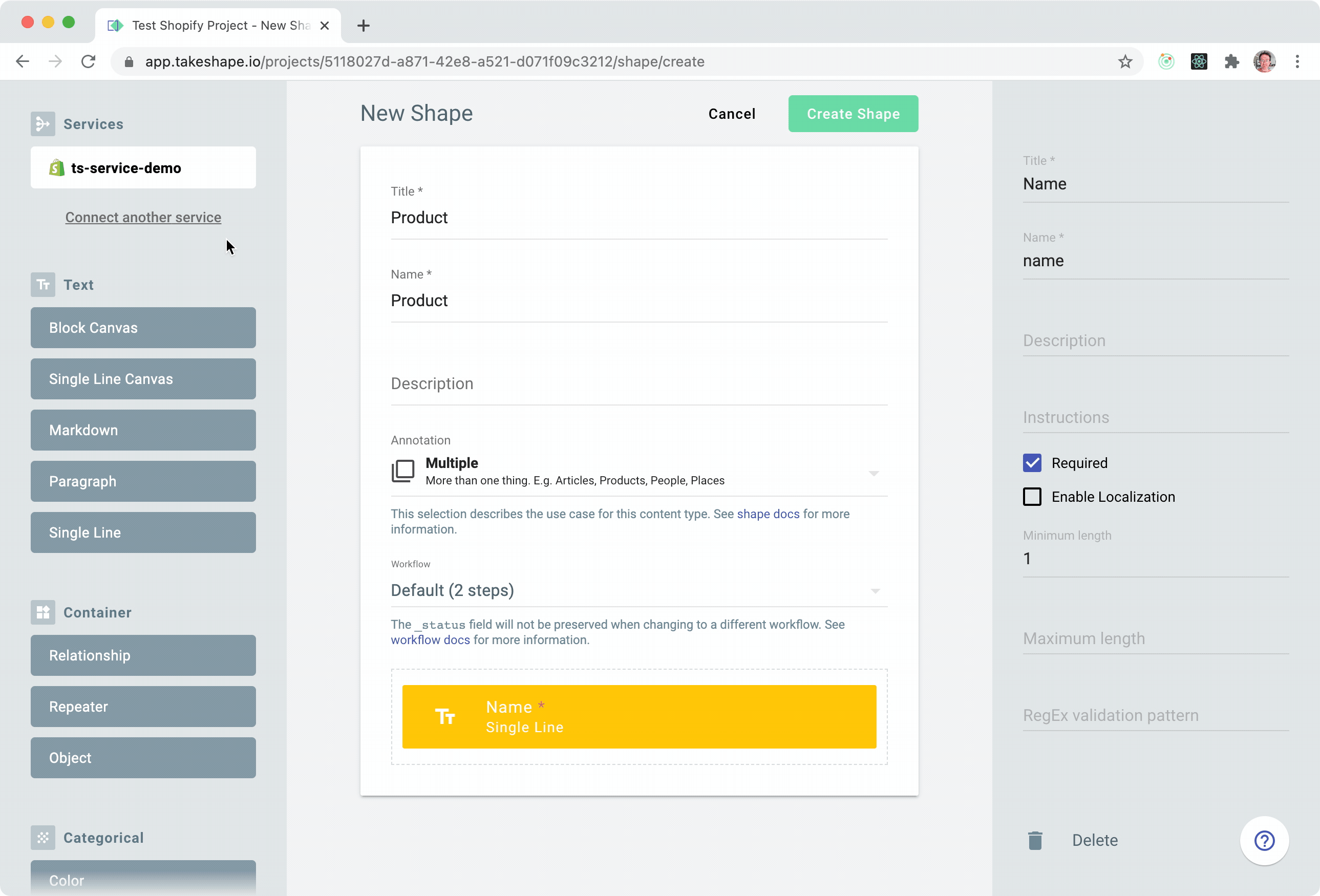Click the field Title input with Name
The height and width of the screenshot is (896, 1320).
(1155, 184)
